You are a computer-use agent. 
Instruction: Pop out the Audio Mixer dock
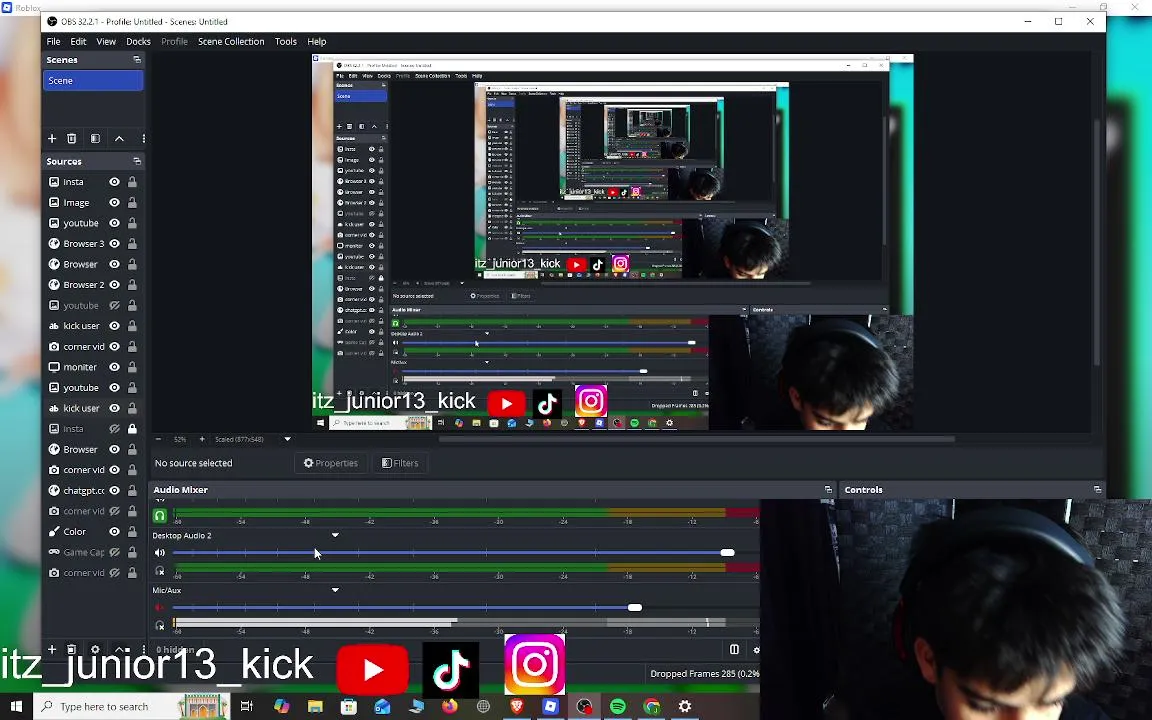828,489
